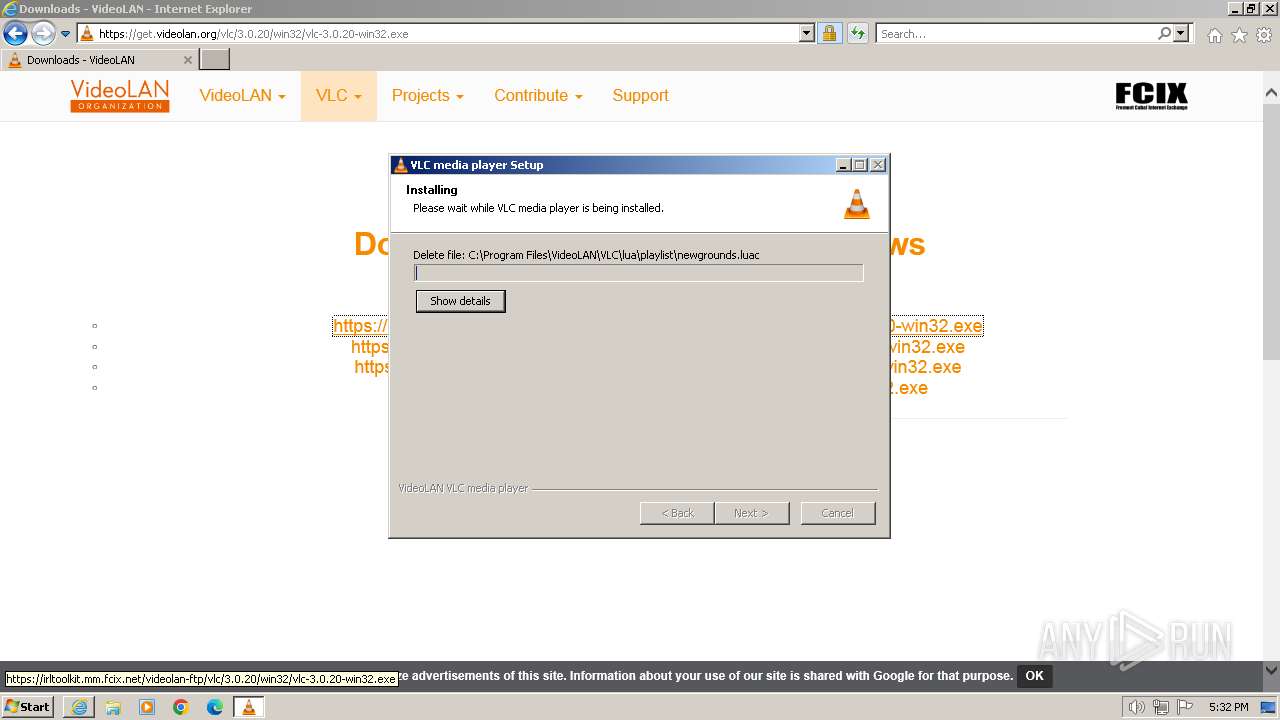Open File Explorer from the taskbar
1280x720 pixels.
tap(113, 707)
